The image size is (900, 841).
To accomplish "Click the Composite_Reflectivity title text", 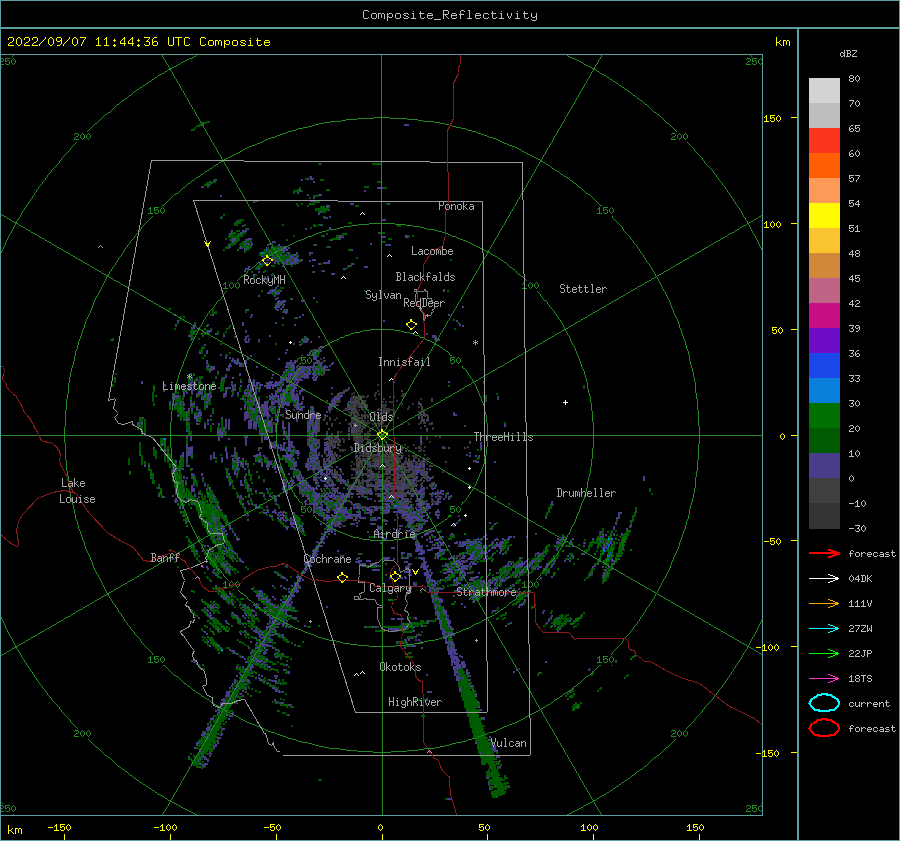I will click(449, 15).
